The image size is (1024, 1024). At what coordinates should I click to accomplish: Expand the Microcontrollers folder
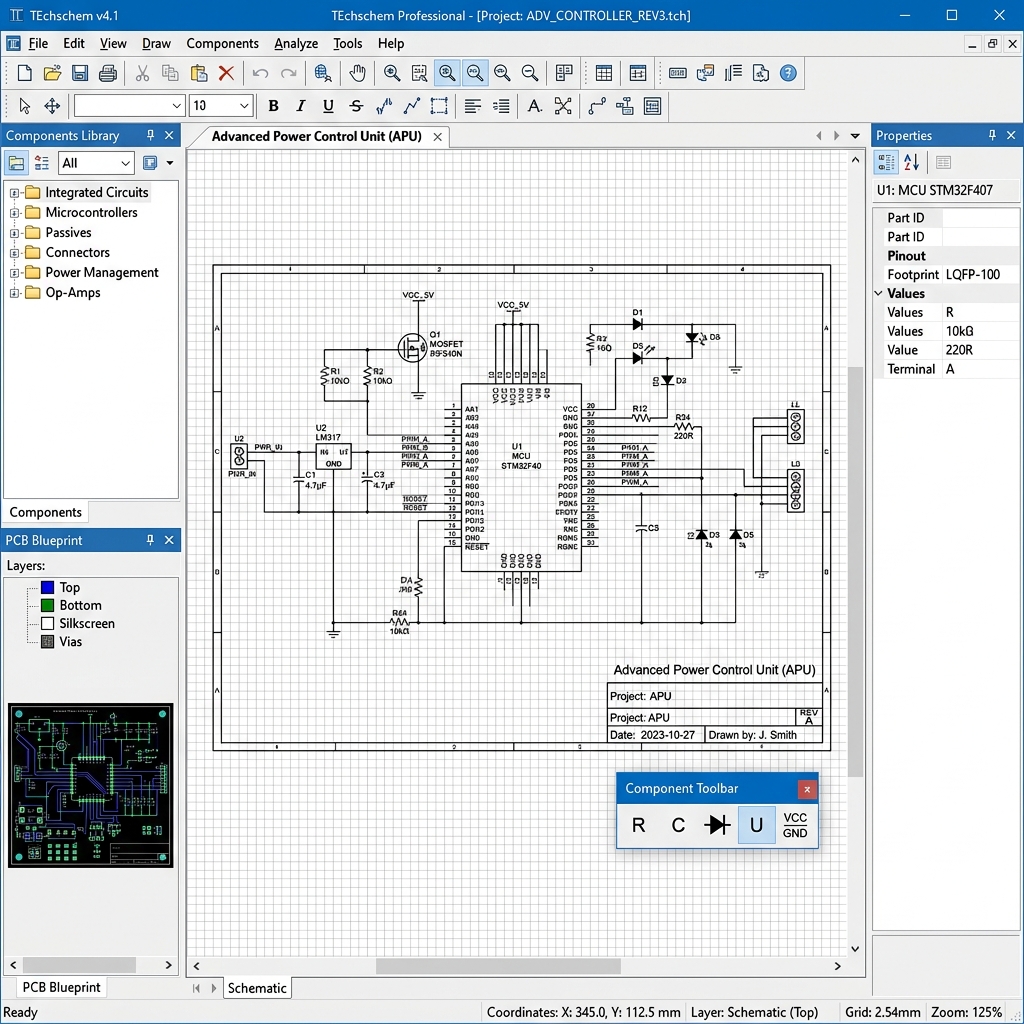tap(14, 213)
